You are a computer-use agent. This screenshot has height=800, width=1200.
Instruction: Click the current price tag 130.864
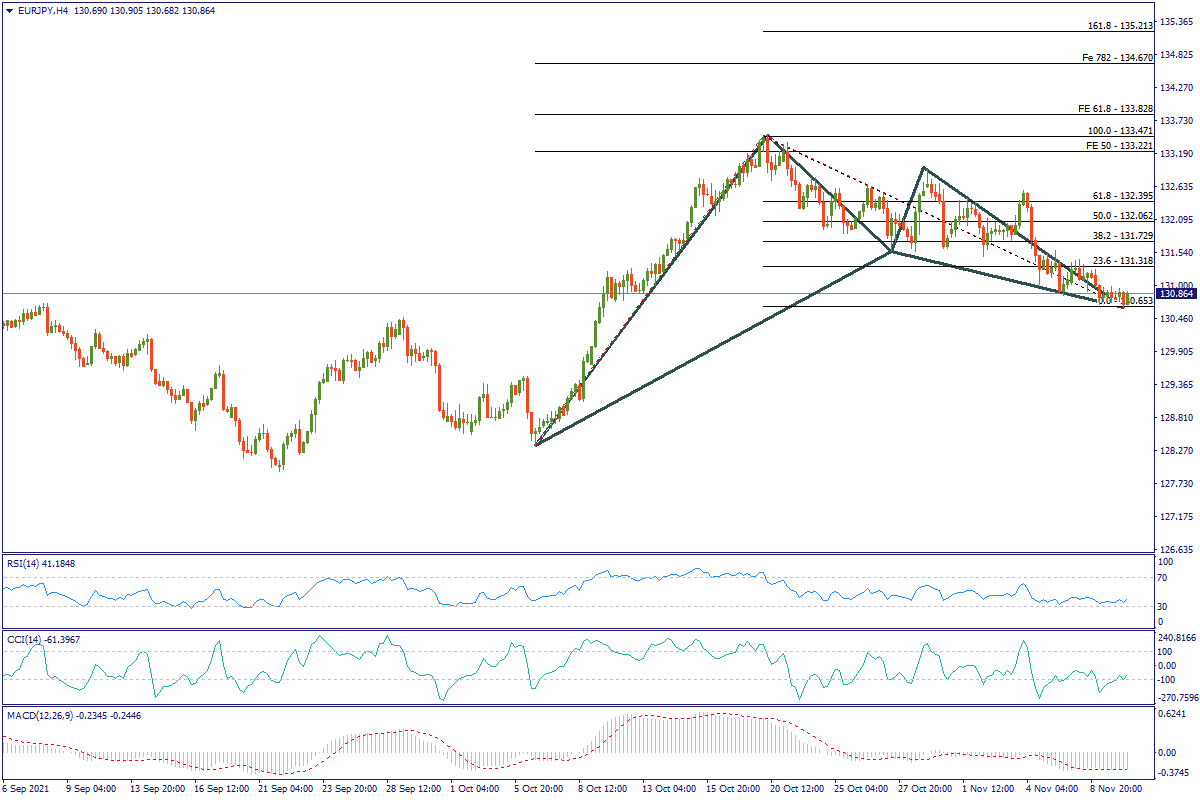pos(1178,294)
